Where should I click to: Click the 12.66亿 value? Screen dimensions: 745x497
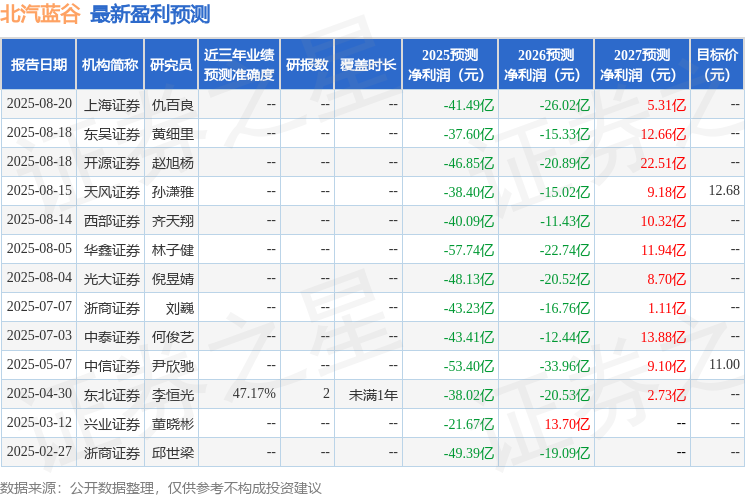663,134
